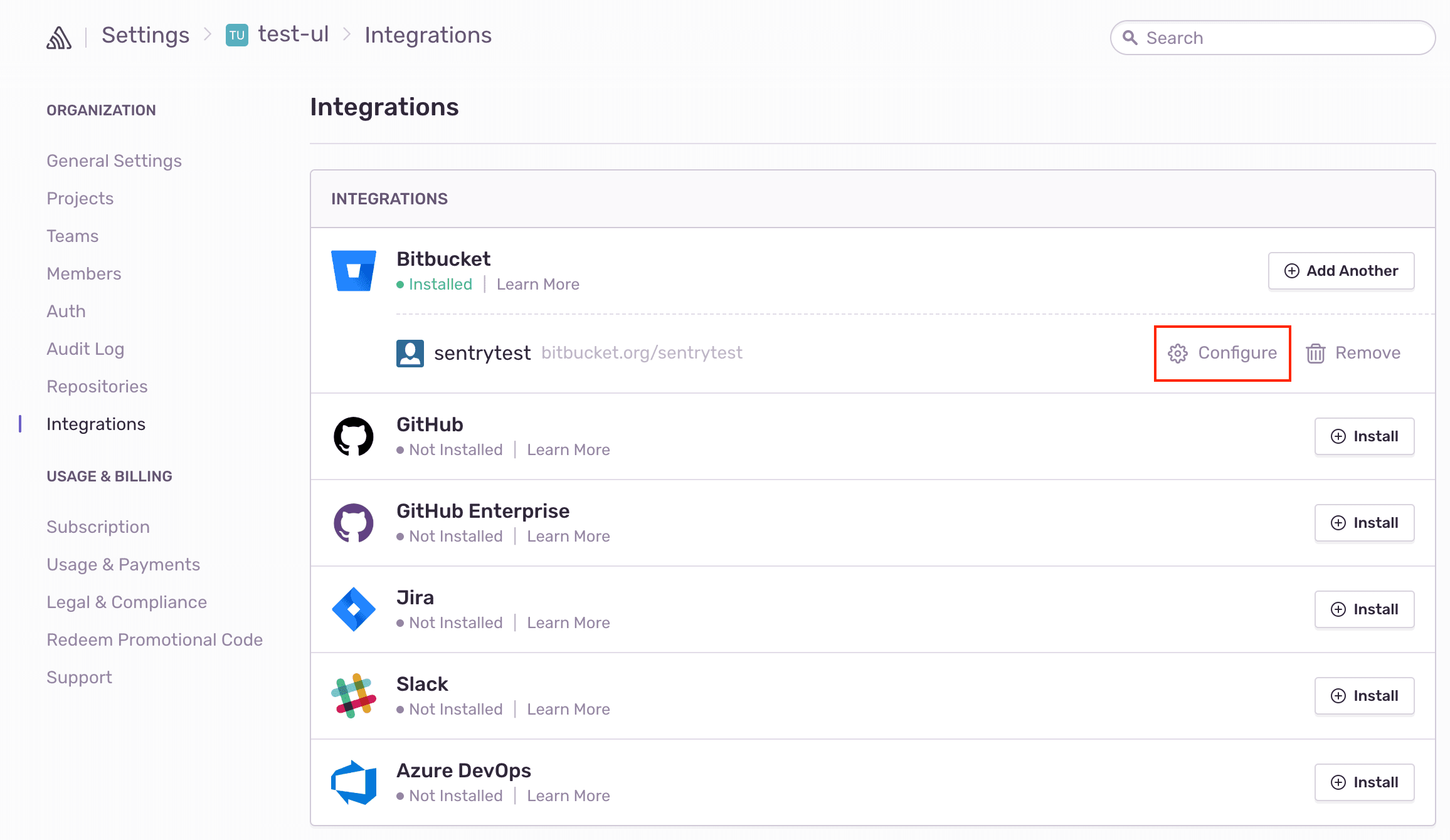Click Learn More link for GitHub
The width and height of the screenshot is (1450, 840).
pyautogui.click(x=568, y=449)
